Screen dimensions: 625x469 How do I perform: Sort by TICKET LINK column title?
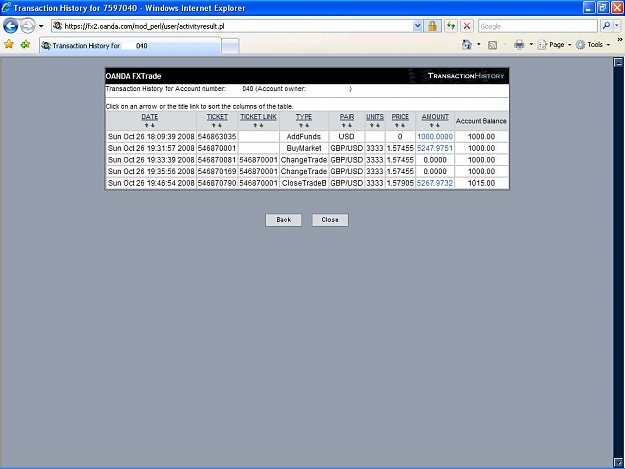[258, 117]
